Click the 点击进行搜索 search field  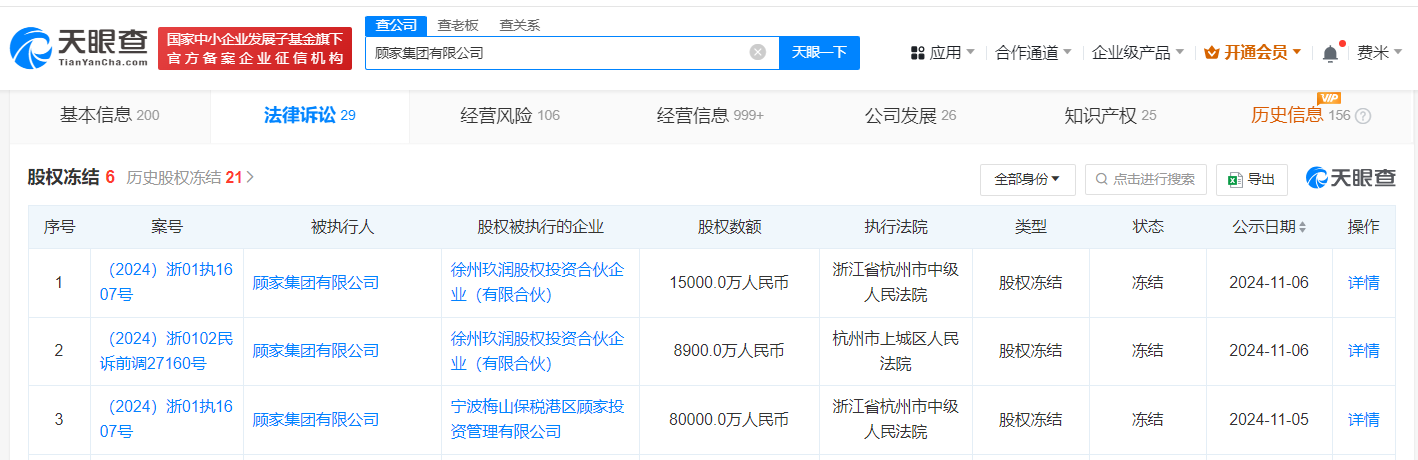pos(1146,179)
